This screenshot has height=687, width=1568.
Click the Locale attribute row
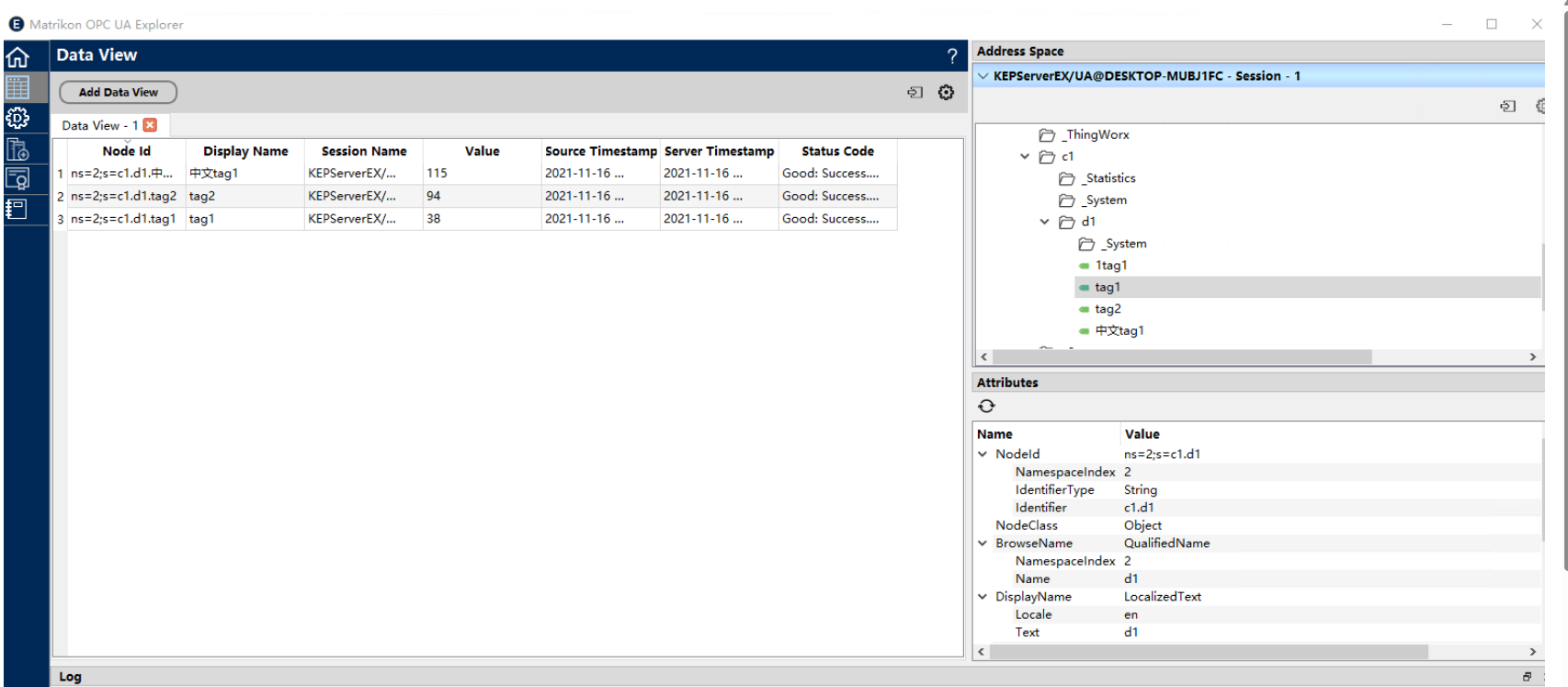1257,614
